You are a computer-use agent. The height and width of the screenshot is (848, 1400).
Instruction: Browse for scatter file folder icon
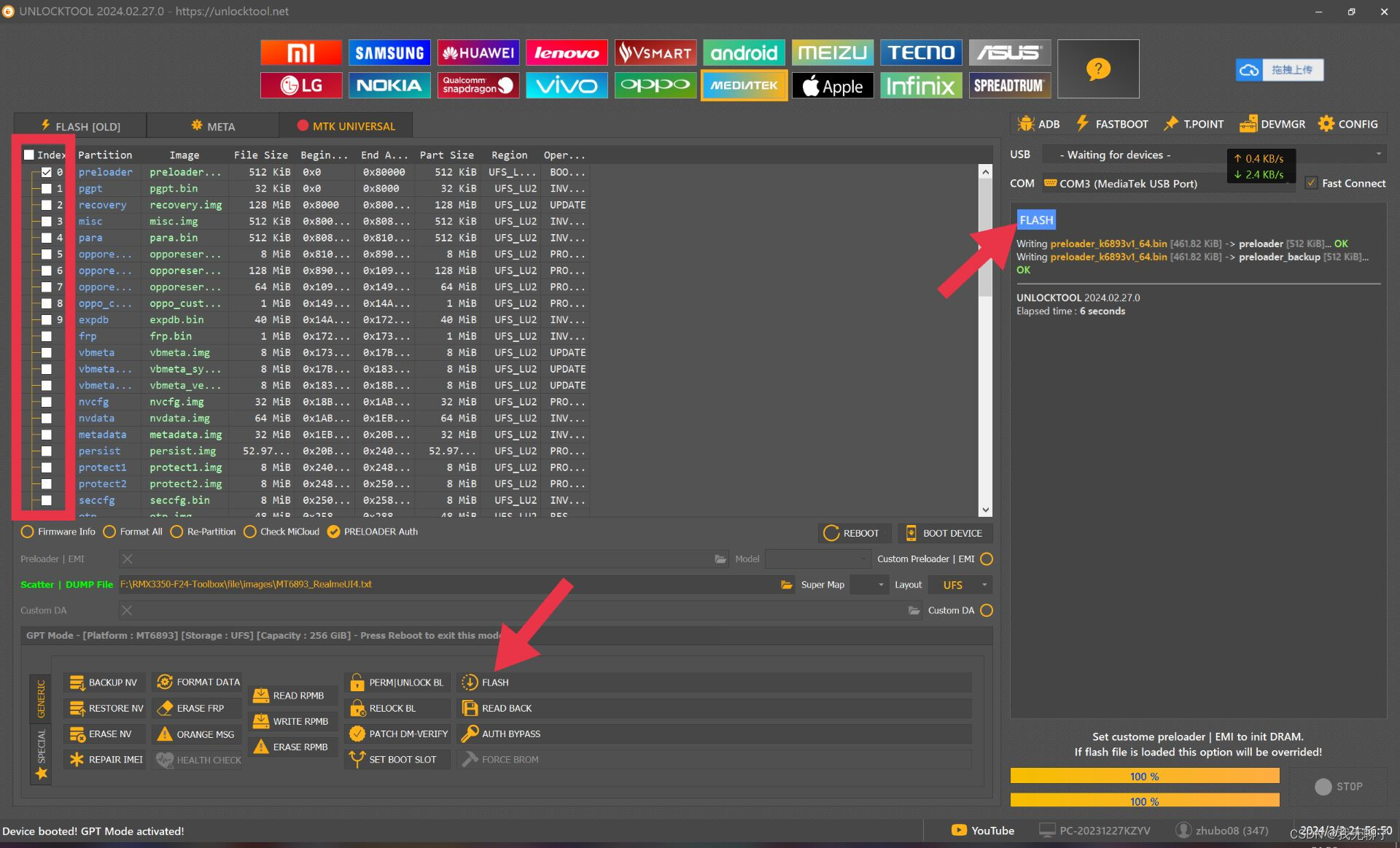coord(786,585)
